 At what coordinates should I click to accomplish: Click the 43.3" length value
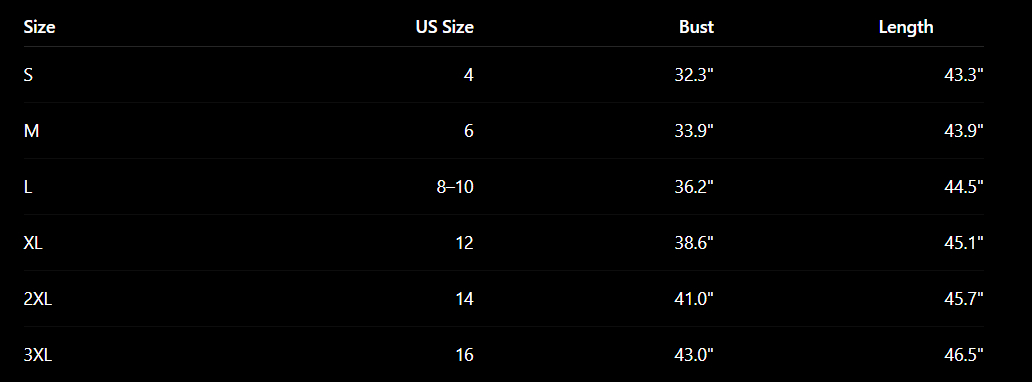click(964, 75)
